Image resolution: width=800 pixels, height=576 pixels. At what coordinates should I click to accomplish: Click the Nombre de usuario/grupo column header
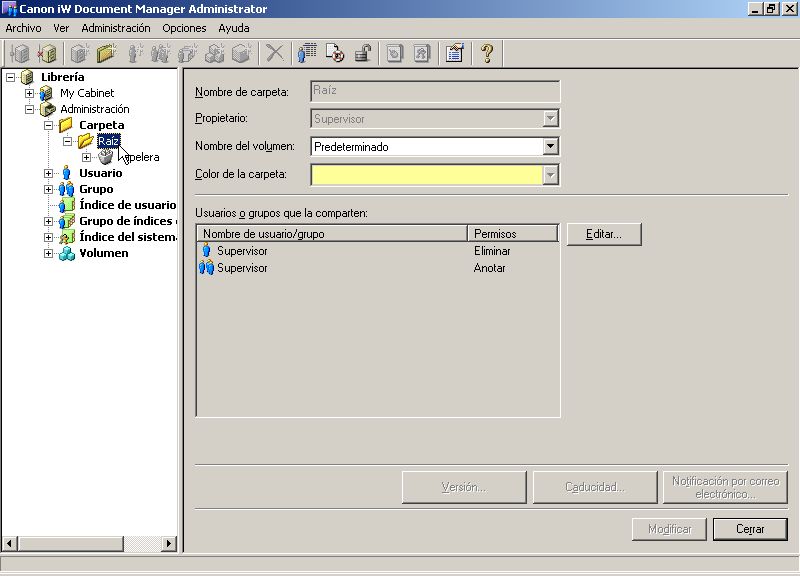(x=332, y=234)
